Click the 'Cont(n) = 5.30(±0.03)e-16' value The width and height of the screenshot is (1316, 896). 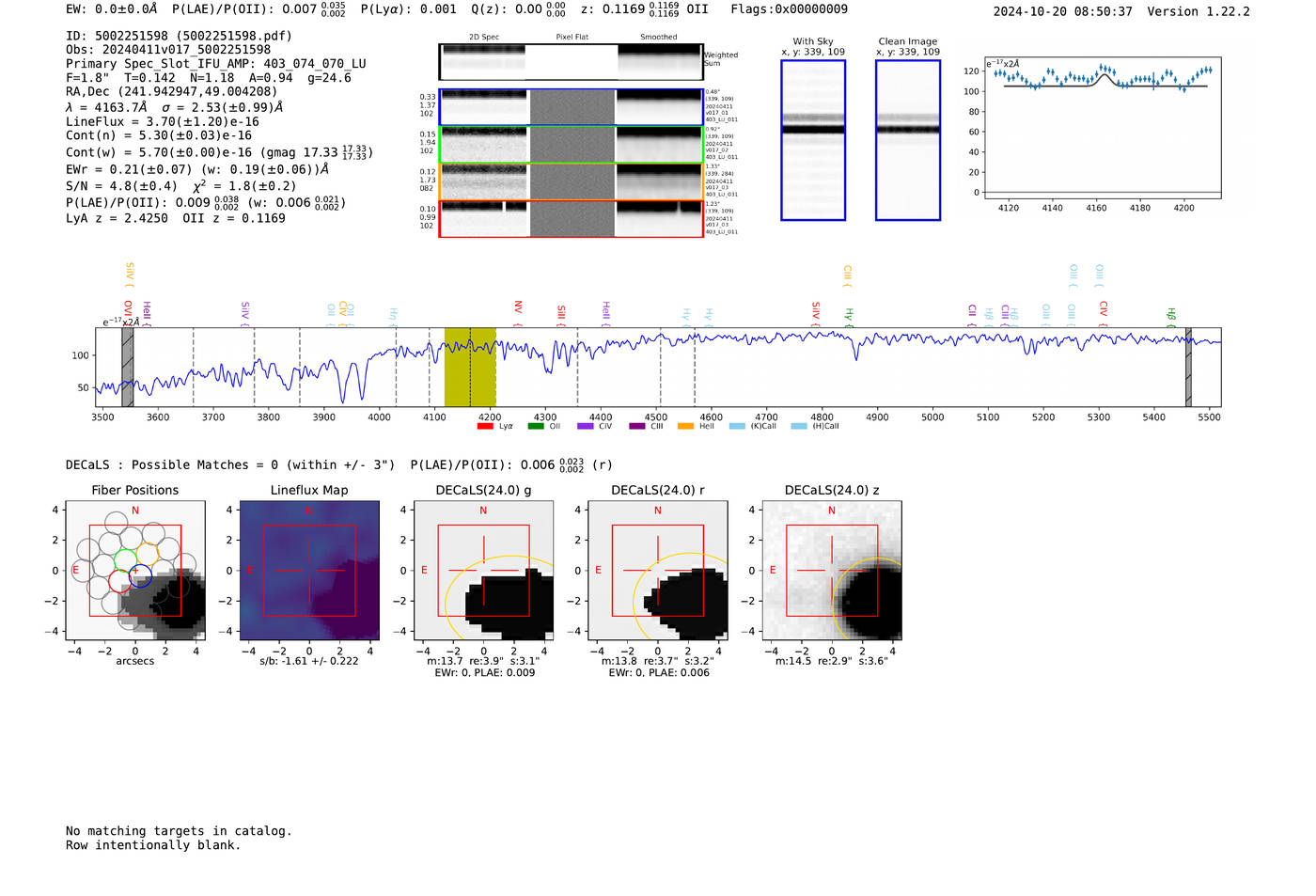(x=159, y=135)
